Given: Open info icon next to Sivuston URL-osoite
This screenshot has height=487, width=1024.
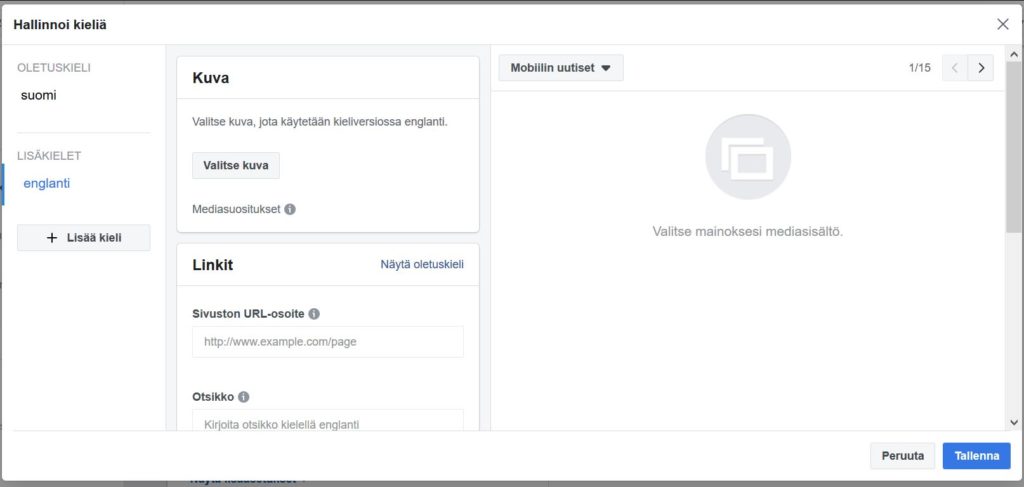Looking at the screenshot, I should tap(314, 313).
